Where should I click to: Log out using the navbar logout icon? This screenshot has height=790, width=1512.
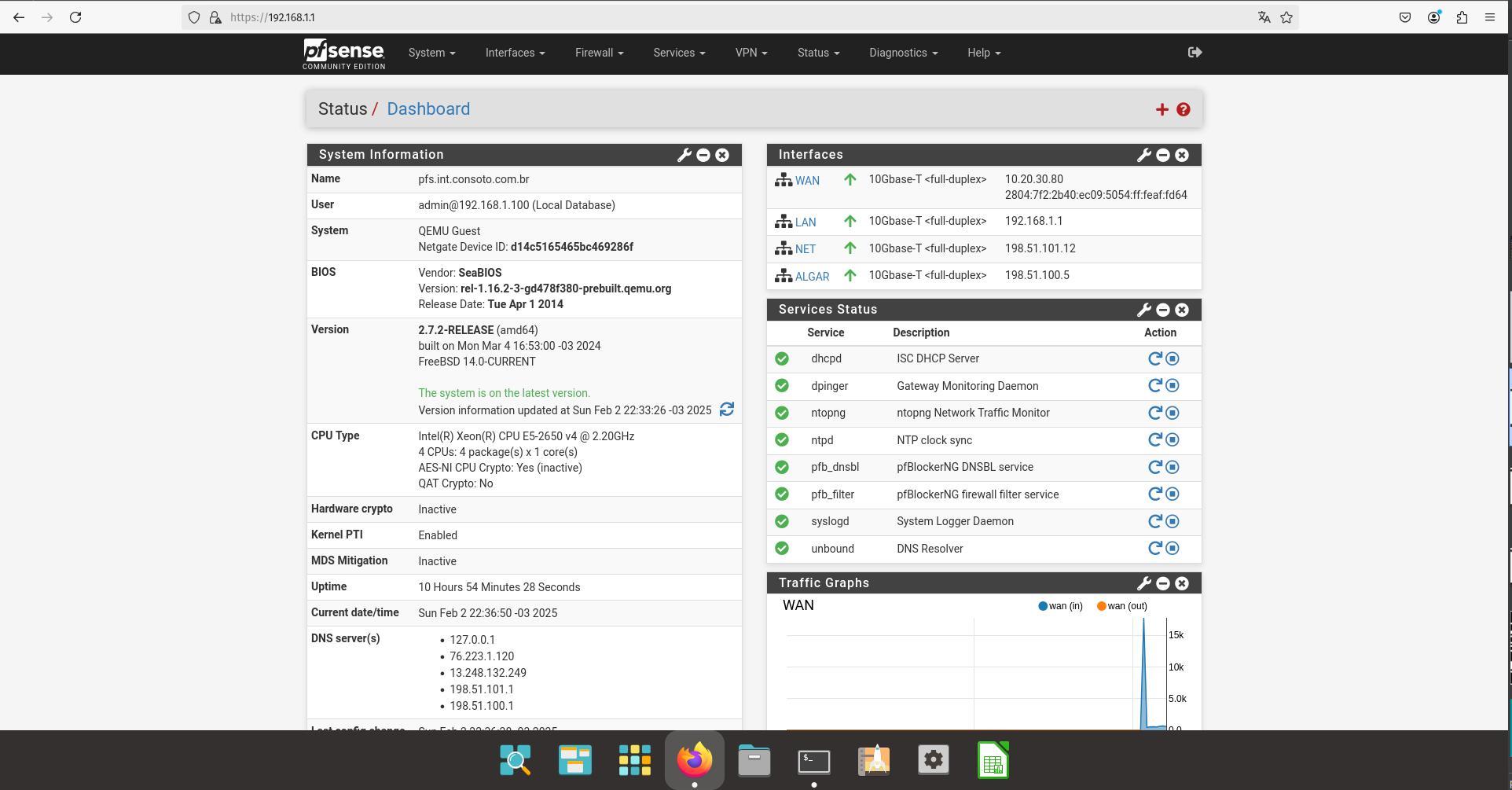1195,52
